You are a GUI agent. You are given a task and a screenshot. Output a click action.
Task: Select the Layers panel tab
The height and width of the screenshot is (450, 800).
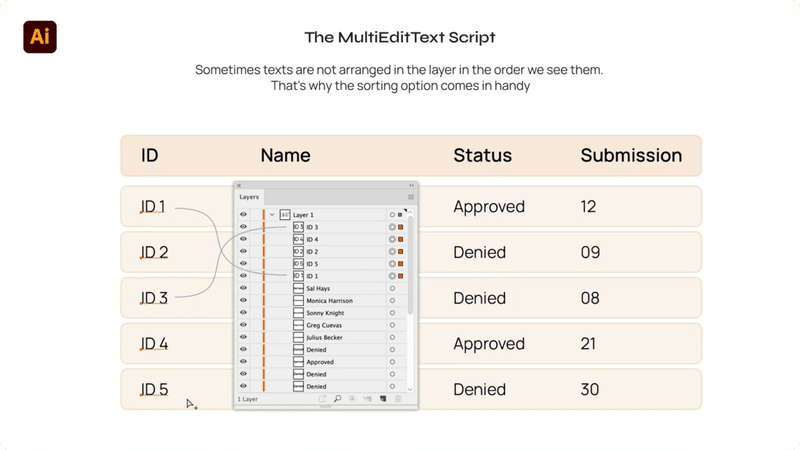[x=249, y=197]
